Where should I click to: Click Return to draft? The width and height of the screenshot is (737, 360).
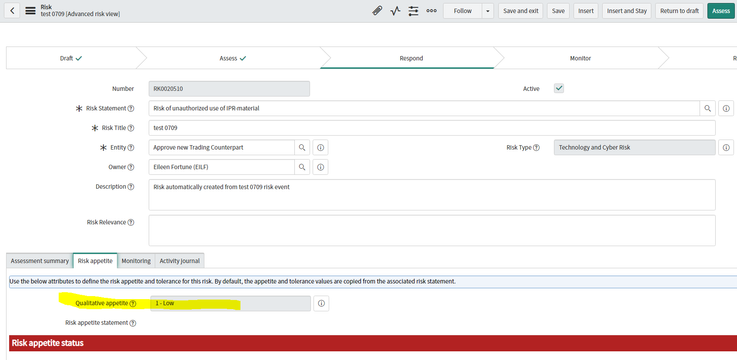[679, 11]
